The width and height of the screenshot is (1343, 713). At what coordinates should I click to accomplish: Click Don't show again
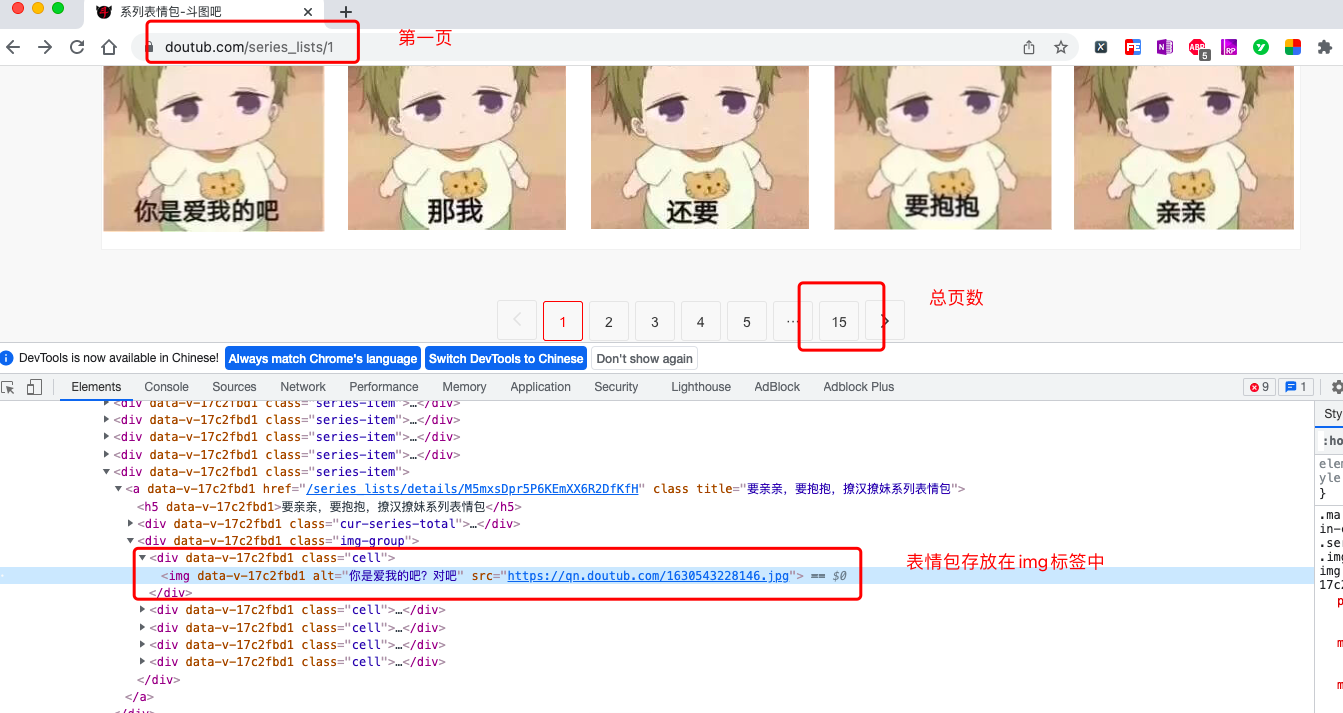645,359
